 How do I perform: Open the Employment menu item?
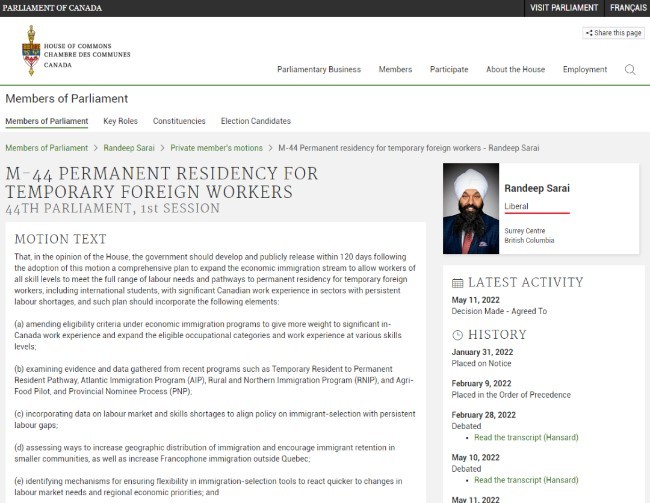[x=584, y=69]
